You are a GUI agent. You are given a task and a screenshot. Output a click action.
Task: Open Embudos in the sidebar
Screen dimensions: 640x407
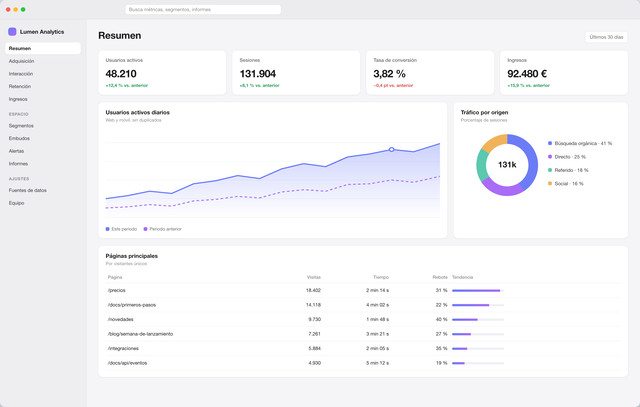click(43, 138)
